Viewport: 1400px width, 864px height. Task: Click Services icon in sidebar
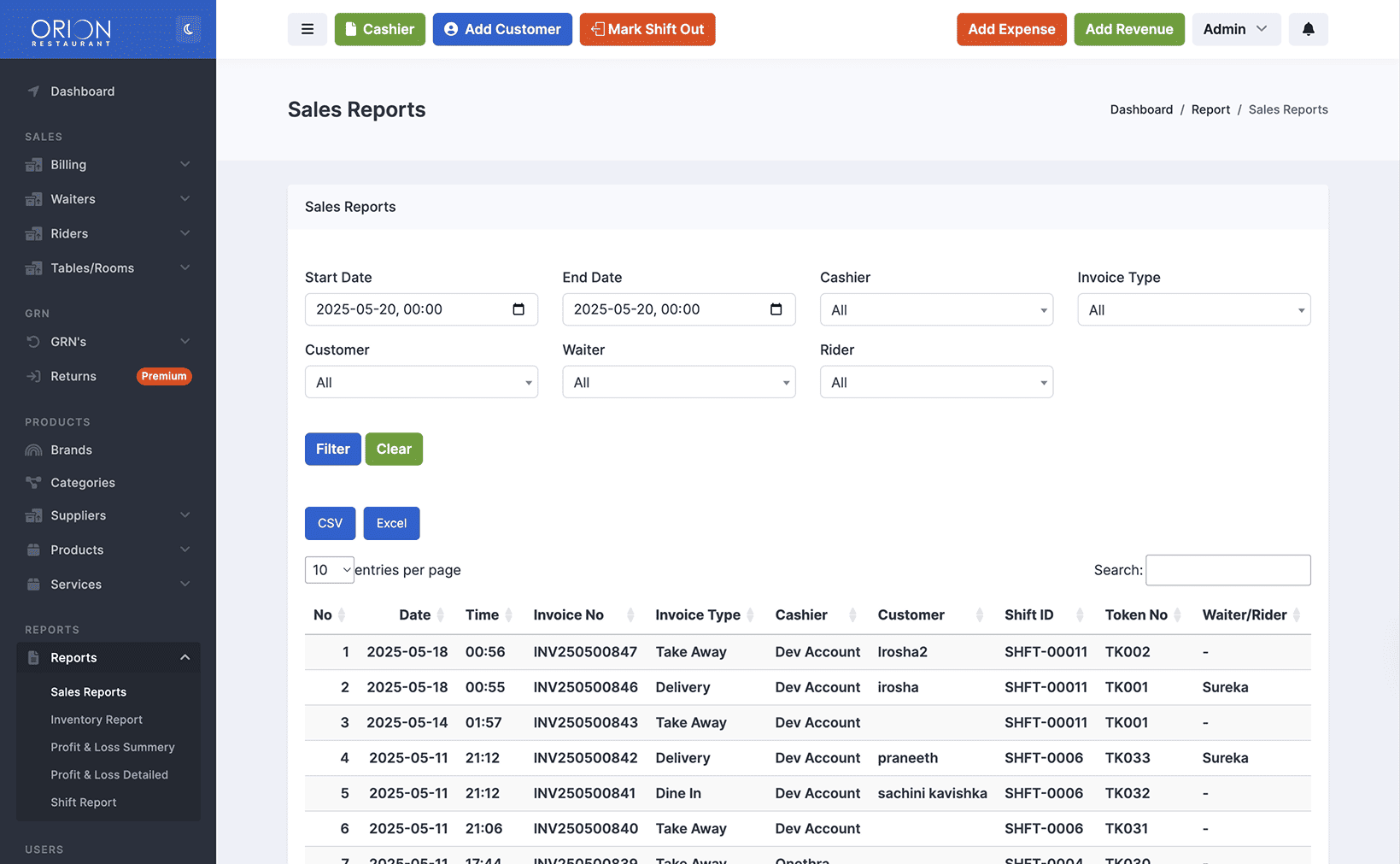tap(33, 585)
